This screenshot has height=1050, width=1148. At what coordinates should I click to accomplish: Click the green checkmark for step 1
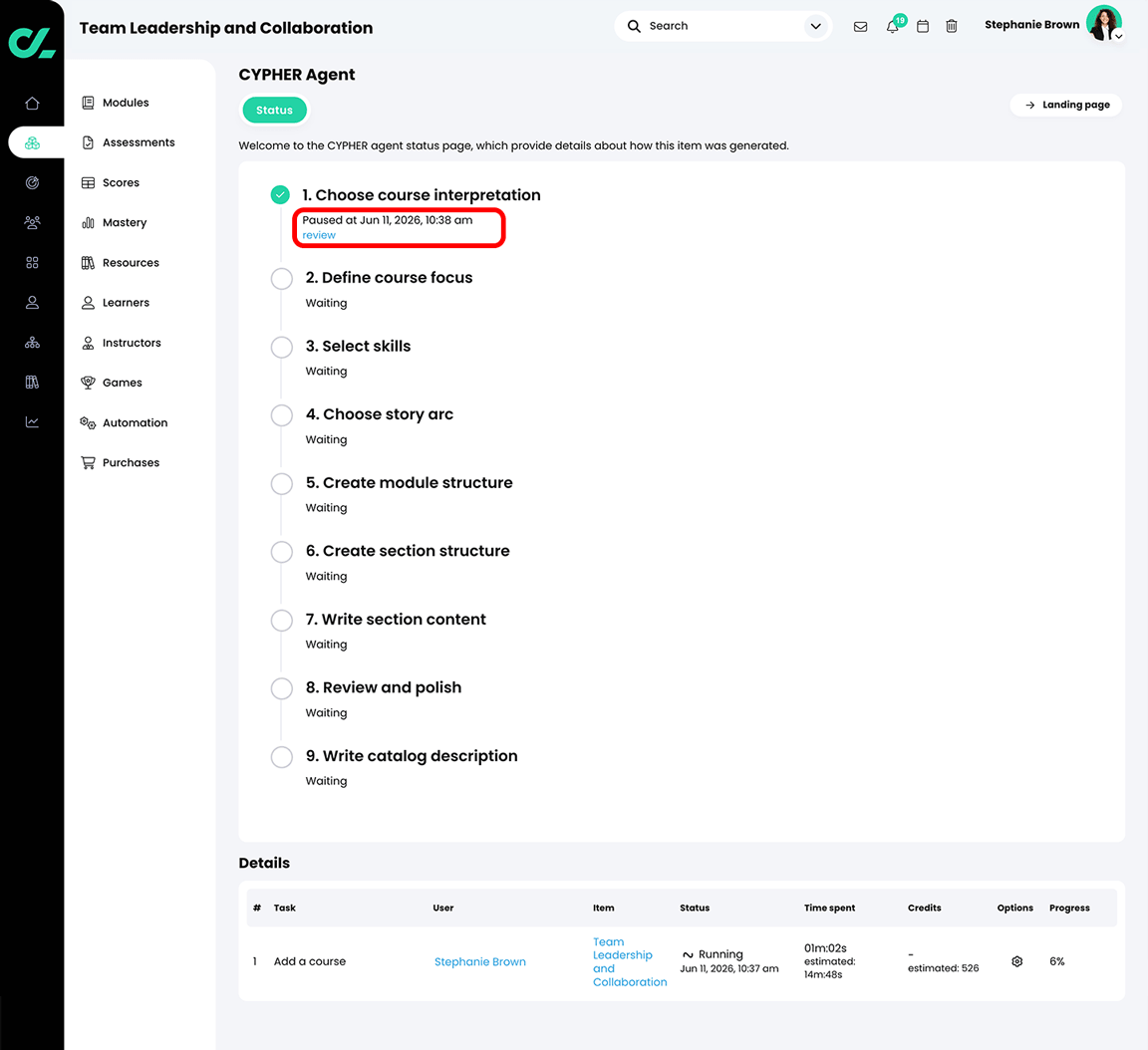(280, 194)
